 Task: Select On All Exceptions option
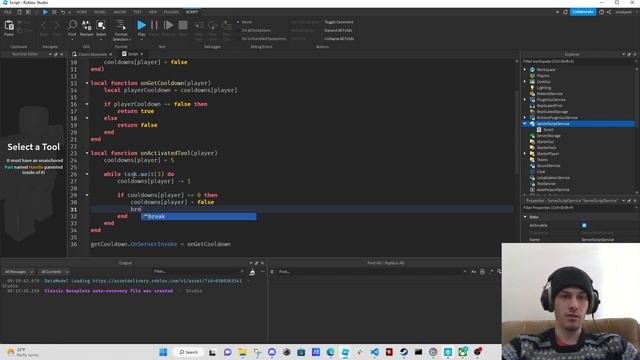point(256,30)
